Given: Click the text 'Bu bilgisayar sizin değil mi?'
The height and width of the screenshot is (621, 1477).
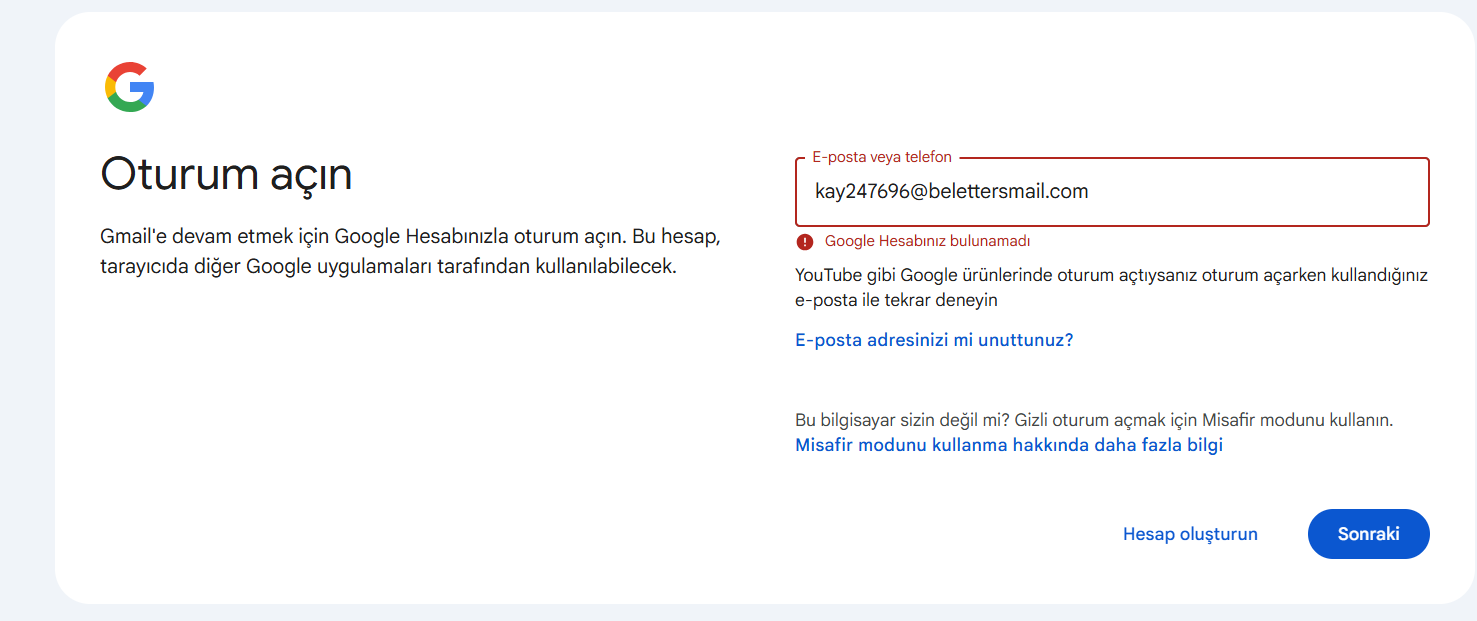Looking at the screenshot, I should point(903,420).
